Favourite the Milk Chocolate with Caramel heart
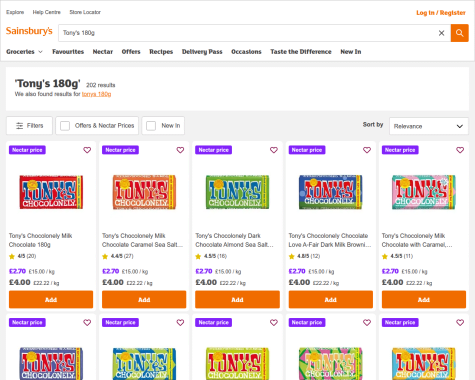The image size is (475, 380). pyautogui.click(x=460, y=150)
